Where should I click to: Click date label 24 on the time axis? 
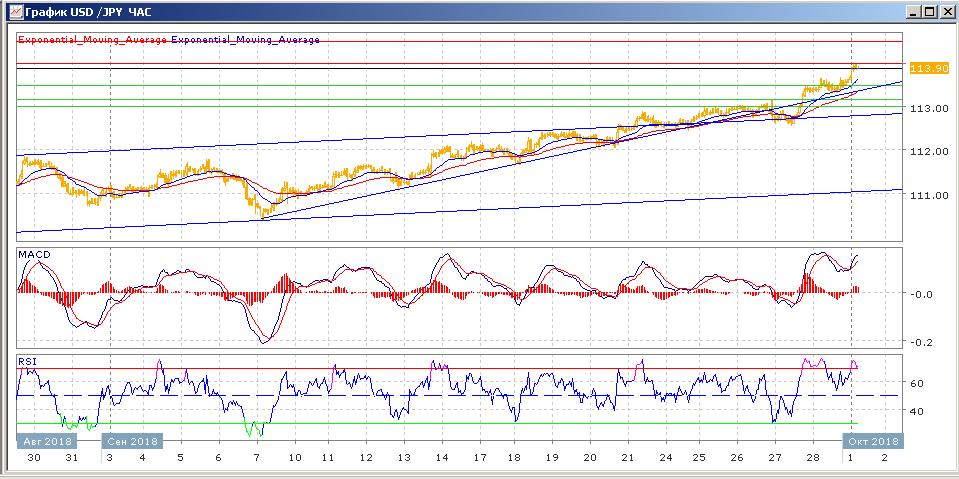665,458
